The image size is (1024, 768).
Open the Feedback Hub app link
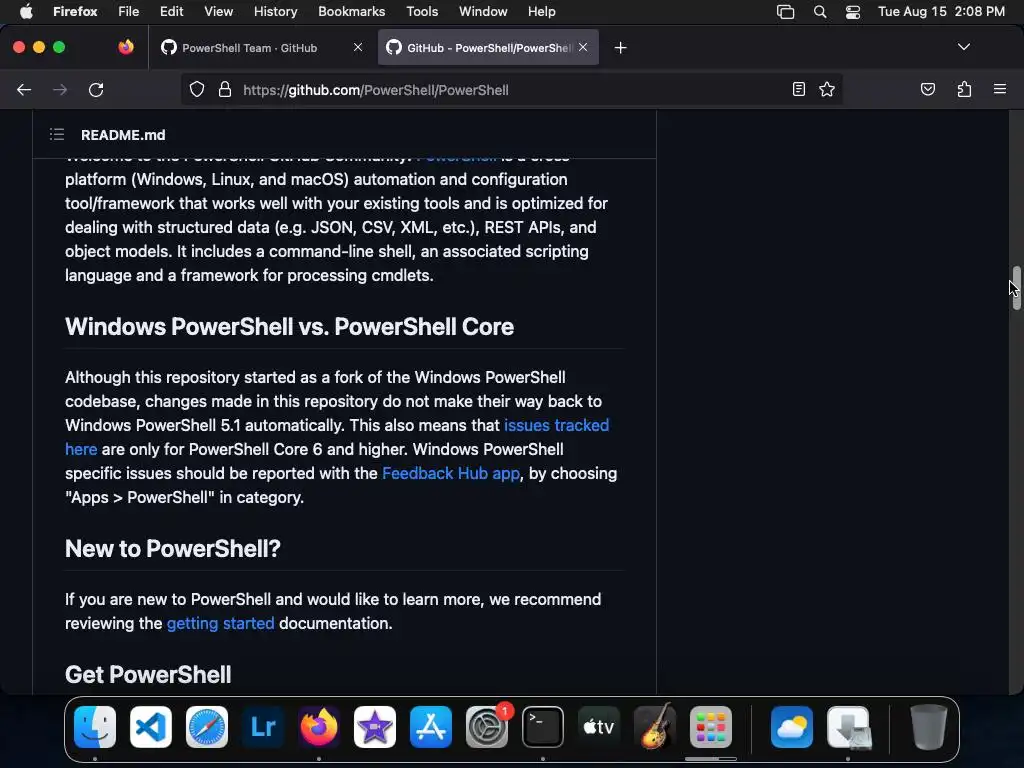[x=451, y=473]
